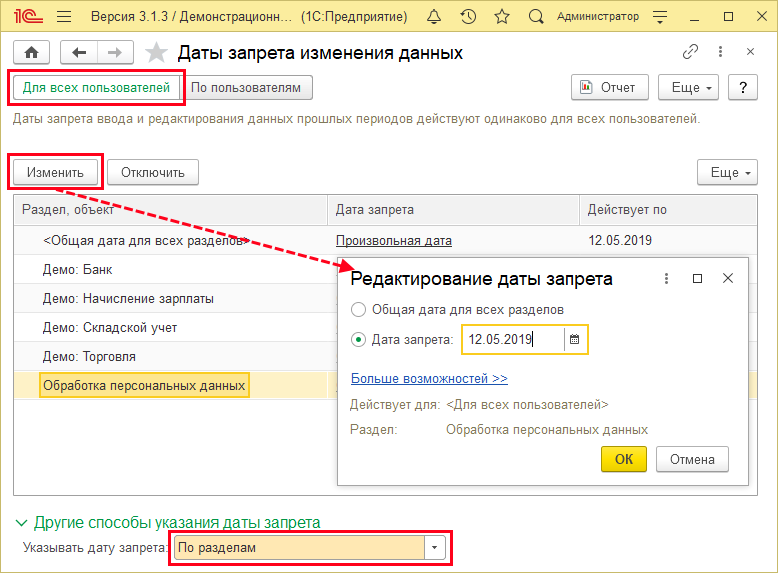Click Администратор user name
Image resolution: width=778 pixels, height=573 pixels.
598,17
